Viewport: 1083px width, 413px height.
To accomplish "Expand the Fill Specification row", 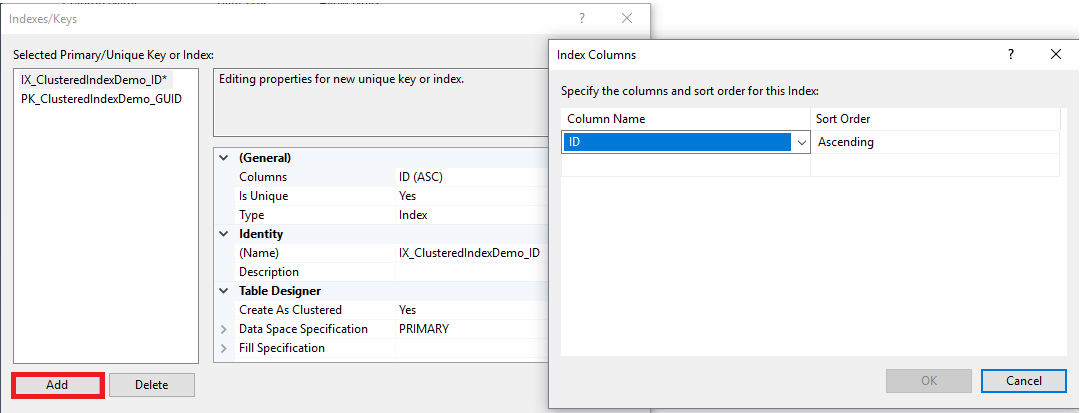I will pyautogui.click(x=223, y=348).
